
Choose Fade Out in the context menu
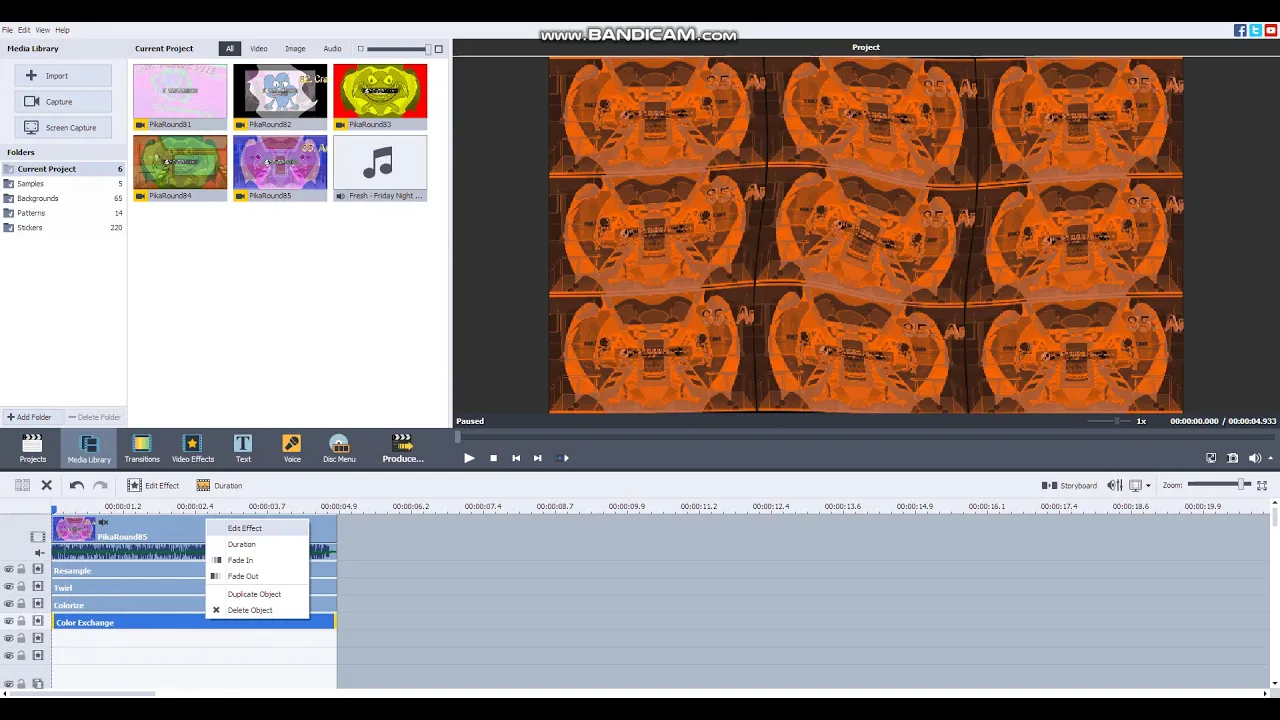point(258,576)
